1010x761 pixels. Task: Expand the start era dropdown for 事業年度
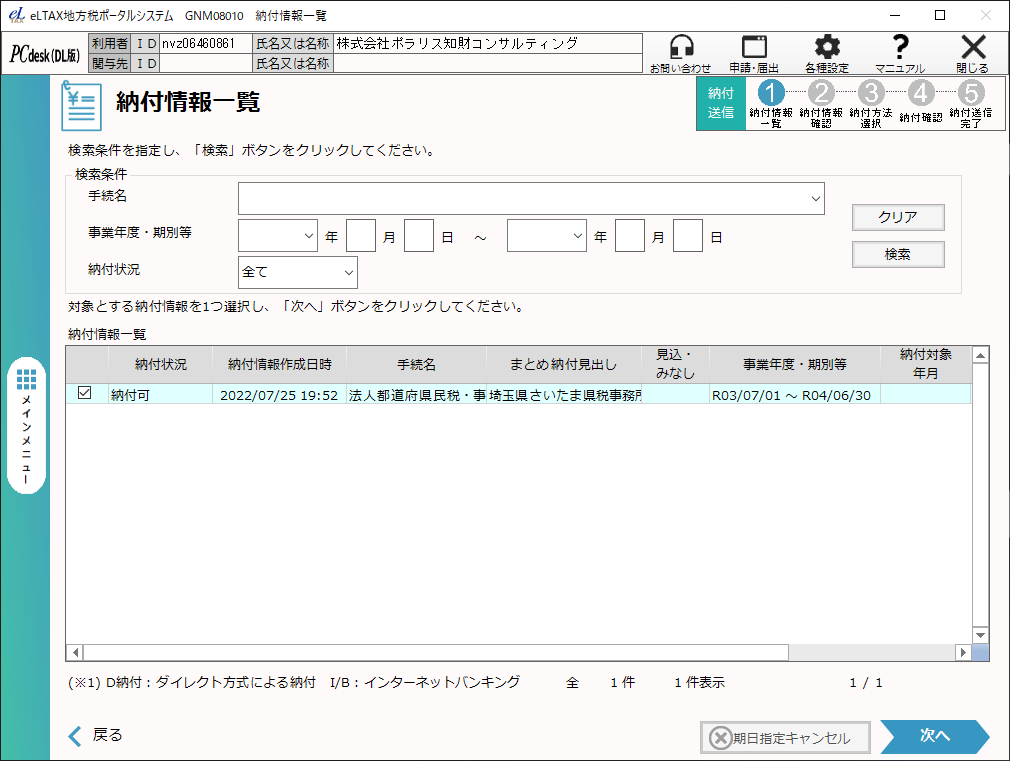(278, 236)
